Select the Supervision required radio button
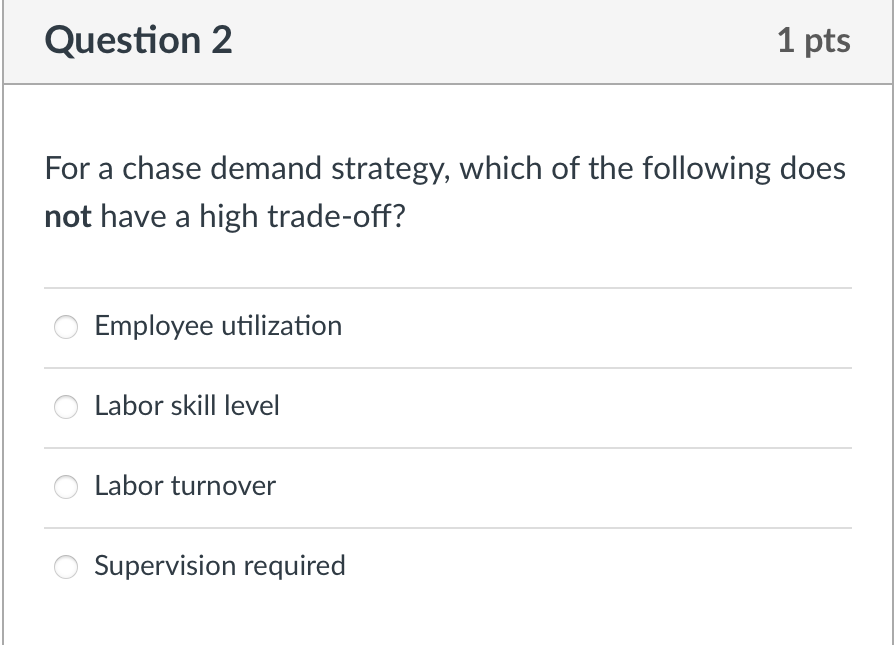The height and width of the screenshot is (645, 894). click(66, 566)
